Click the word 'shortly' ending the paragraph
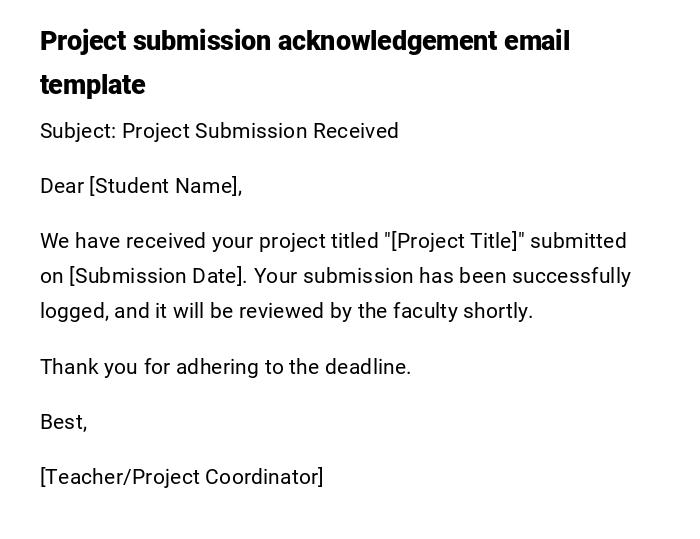The width and height of the screenshot is (700, 539). point(499,311)
